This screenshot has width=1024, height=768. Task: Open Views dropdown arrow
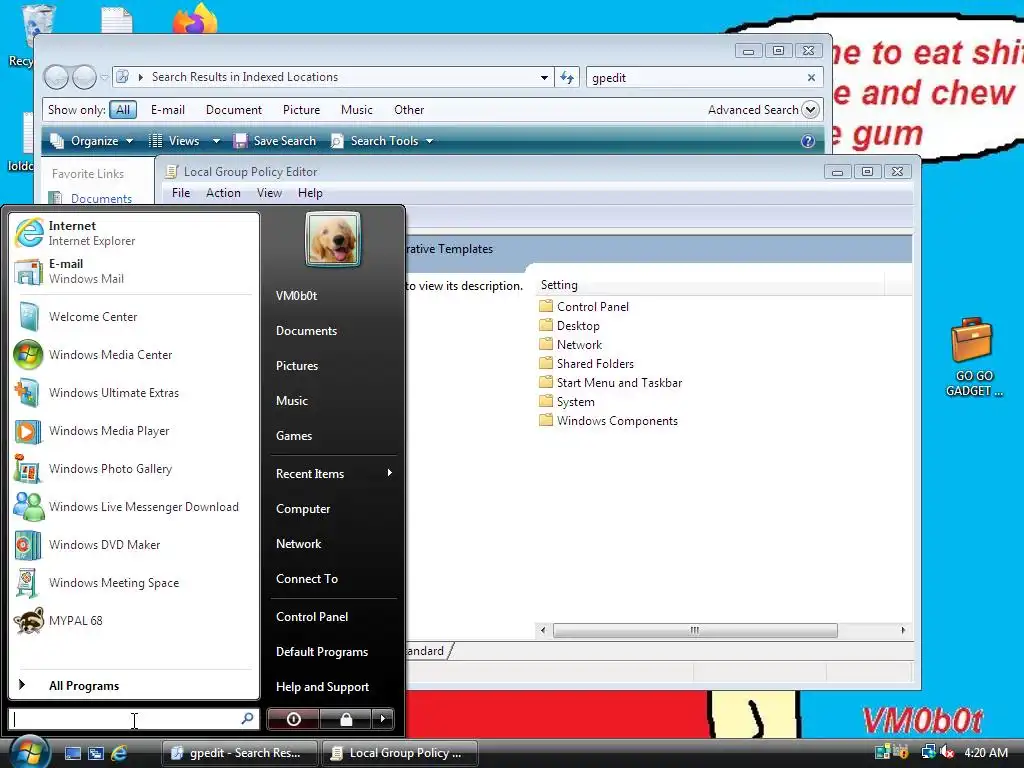click(216, 141)
